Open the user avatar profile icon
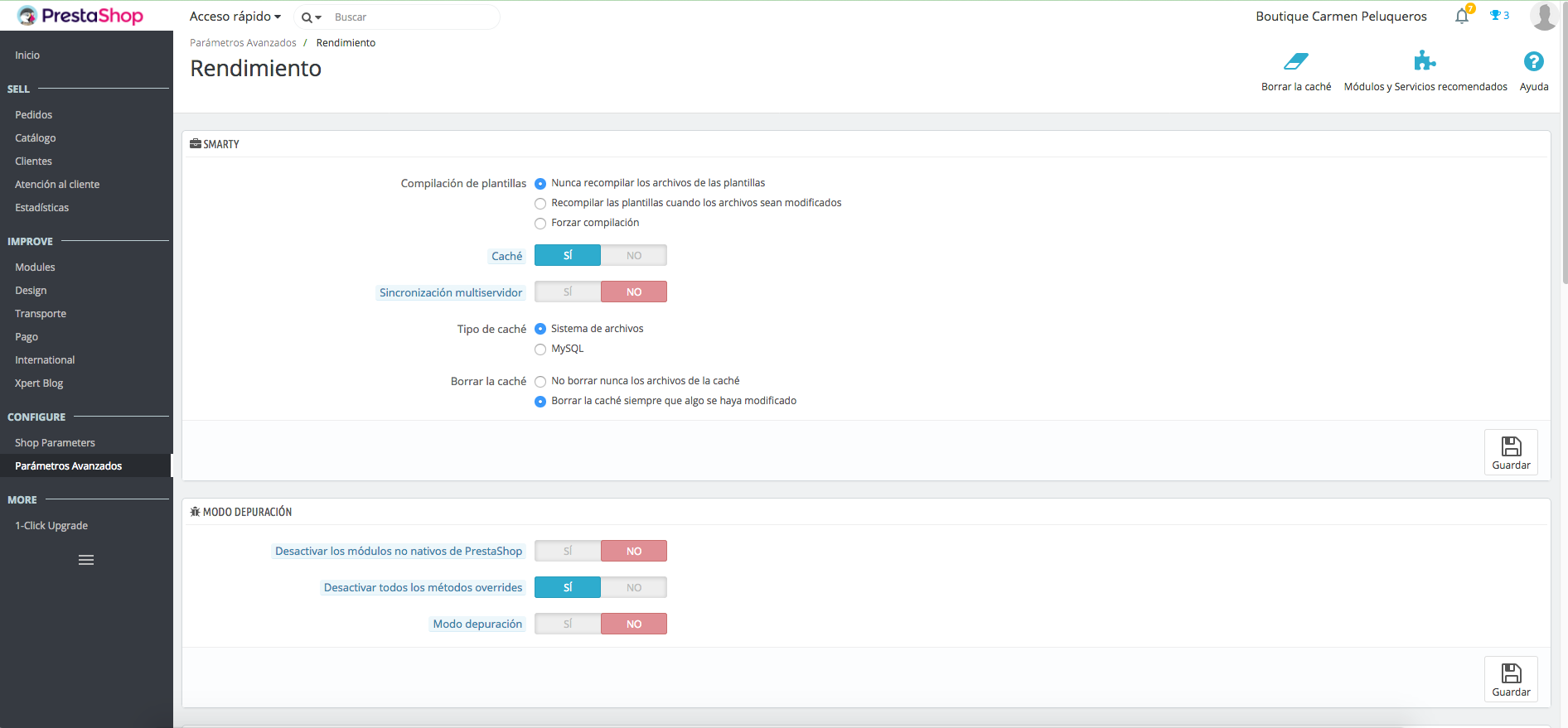 pos(1544,16)
